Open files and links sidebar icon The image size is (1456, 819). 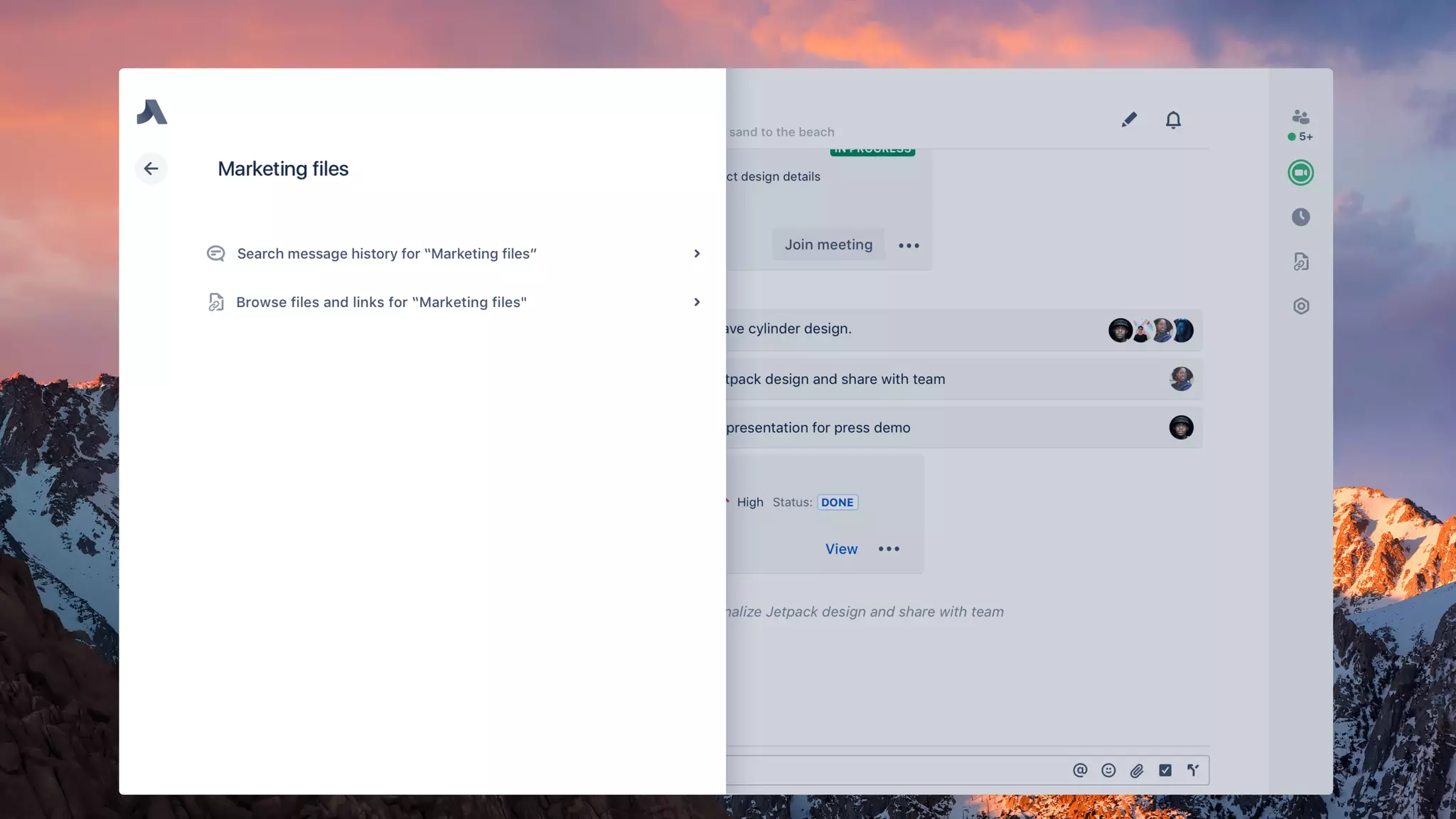click(x=1300, y=262)
